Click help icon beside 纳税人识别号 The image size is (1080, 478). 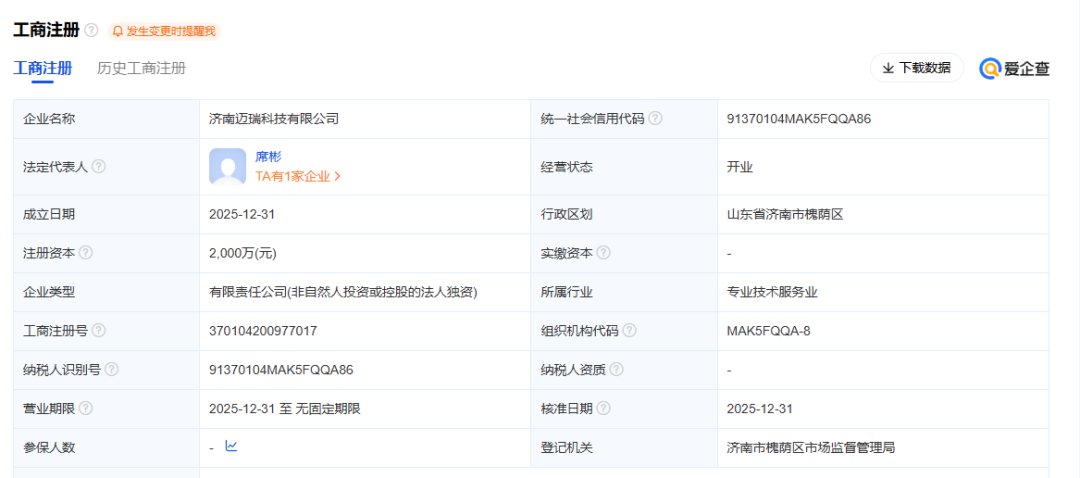pos(112,370)
